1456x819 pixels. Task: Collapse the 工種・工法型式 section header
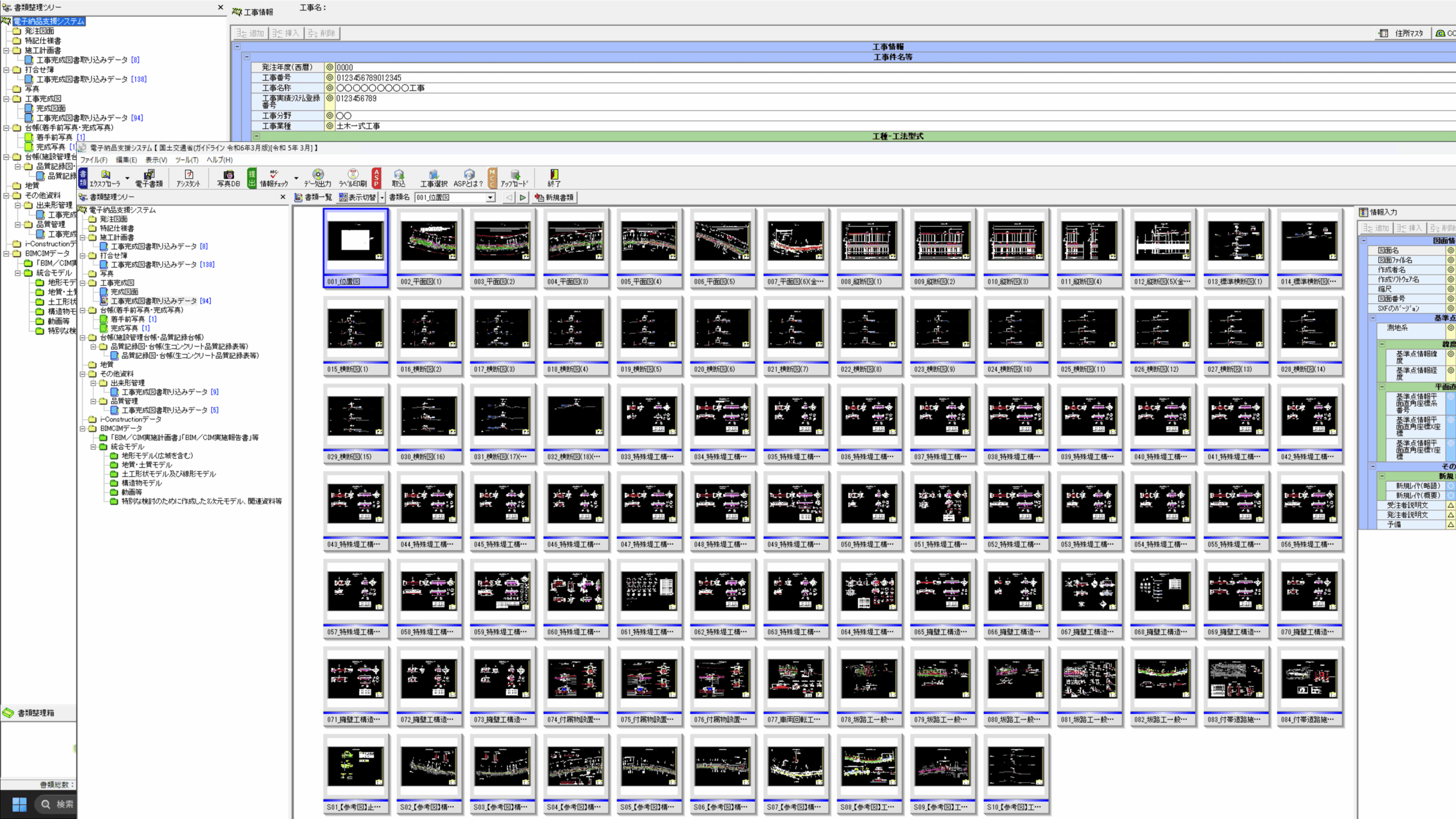pyautogui.click(x=257, y=136)
